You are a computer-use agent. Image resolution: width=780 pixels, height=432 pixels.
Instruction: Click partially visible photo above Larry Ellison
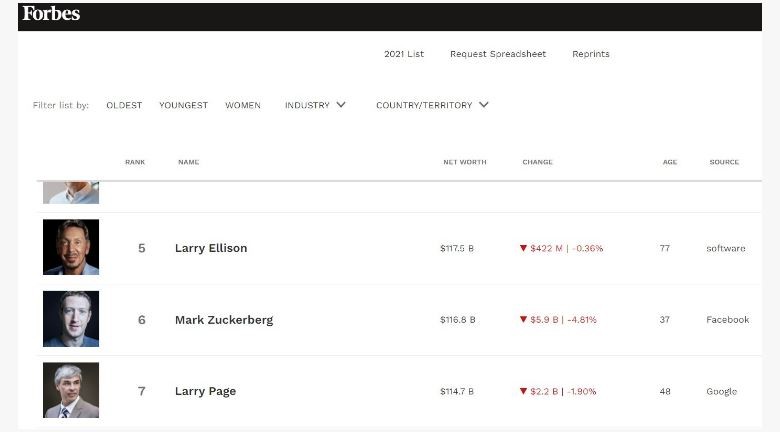[x=71, y=193]
